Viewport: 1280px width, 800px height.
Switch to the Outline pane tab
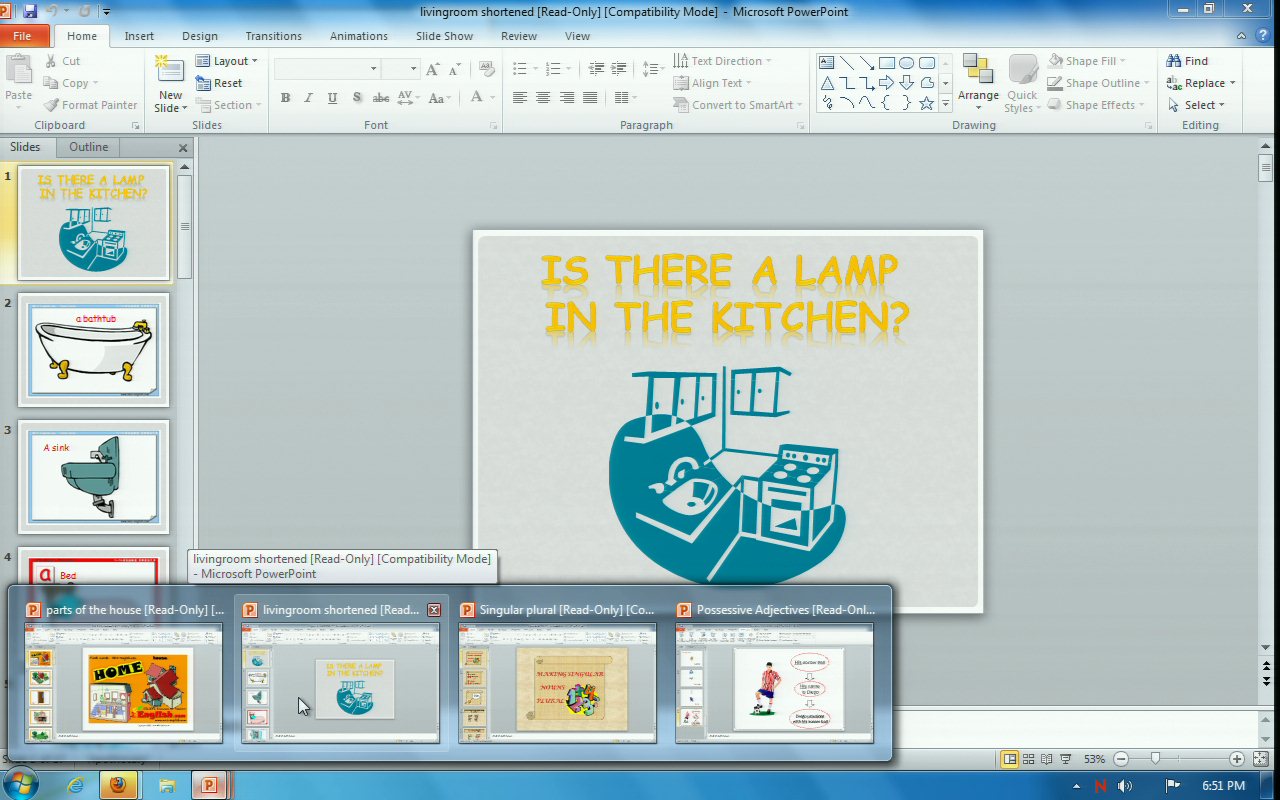coord(88,147)
